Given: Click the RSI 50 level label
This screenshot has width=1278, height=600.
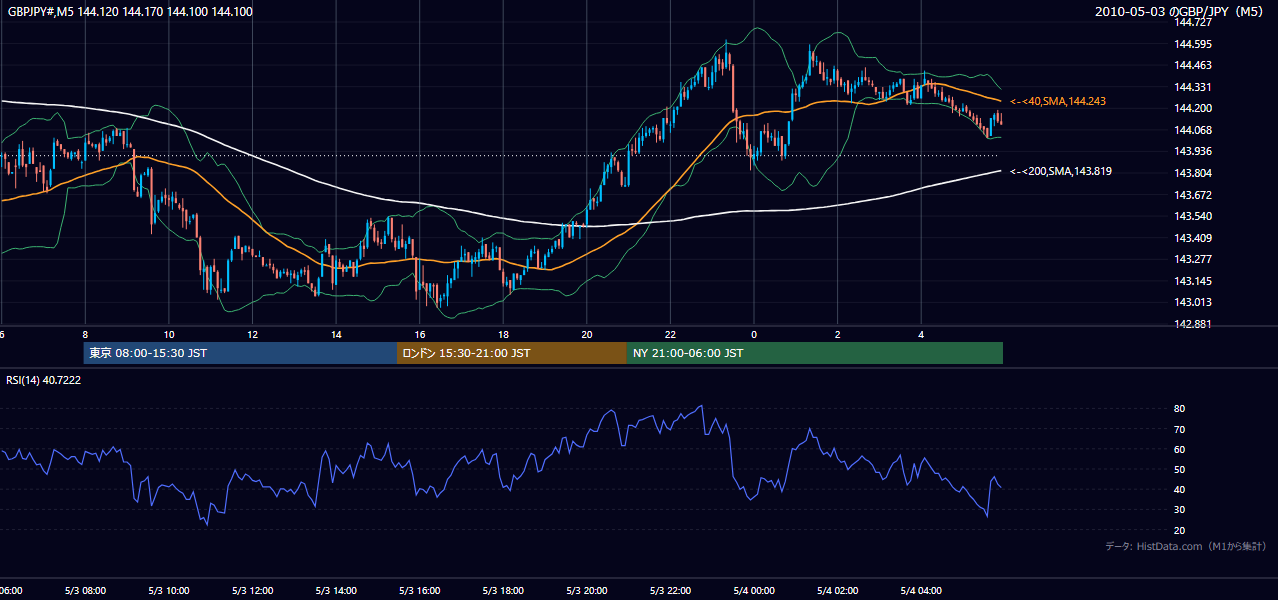Looking at the screenshot, I should [1180, 469].
